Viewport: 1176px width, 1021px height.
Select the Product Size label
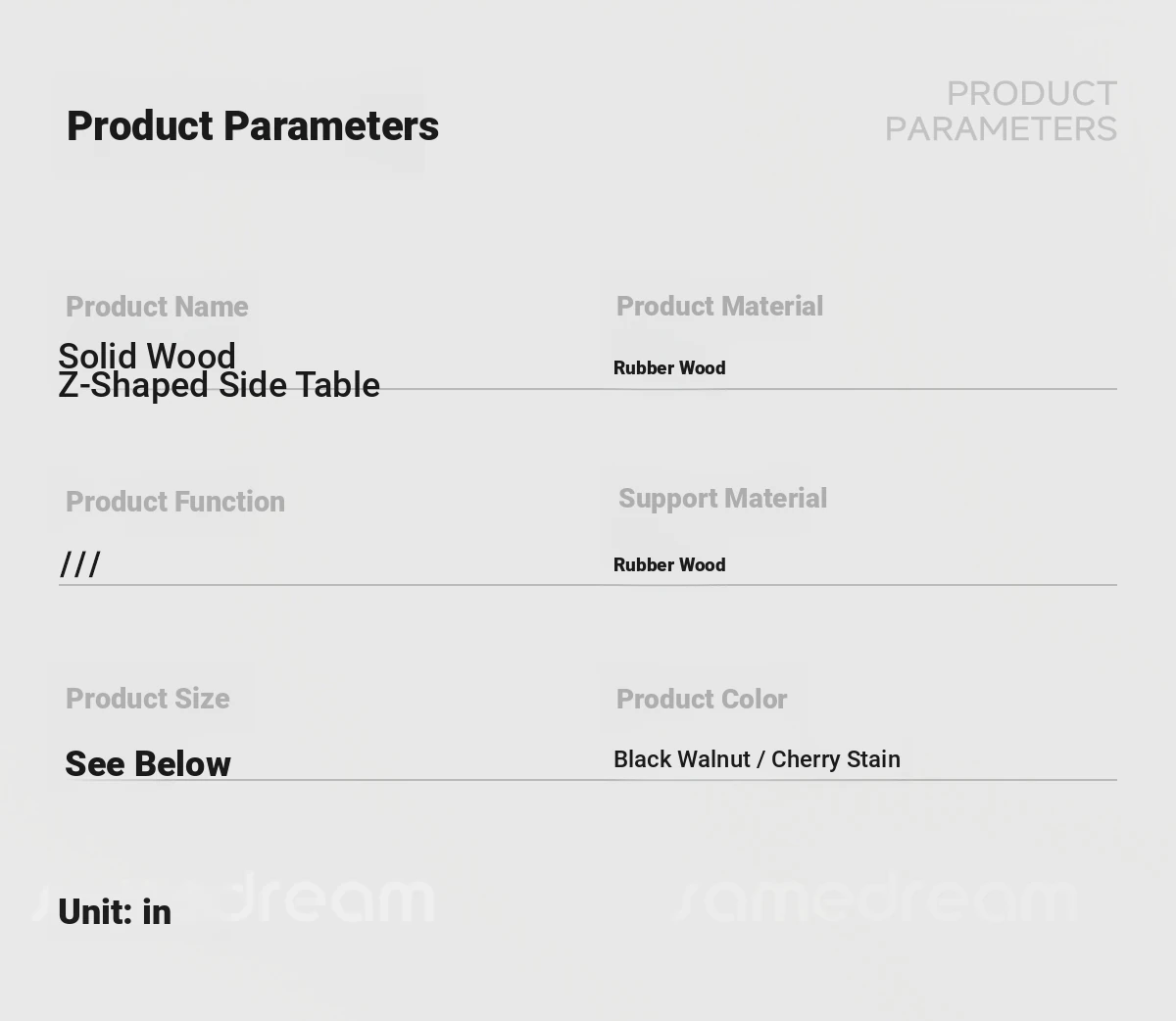[148, 699]
